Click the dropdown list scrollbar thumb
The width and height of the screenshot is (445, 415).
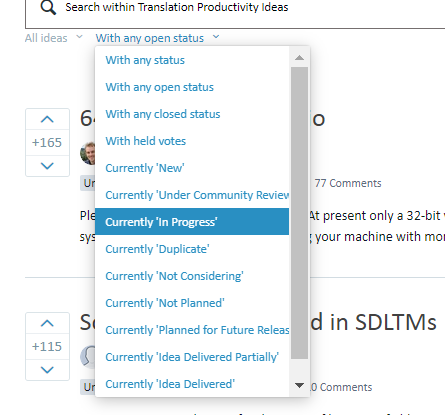tap(299, 213)
